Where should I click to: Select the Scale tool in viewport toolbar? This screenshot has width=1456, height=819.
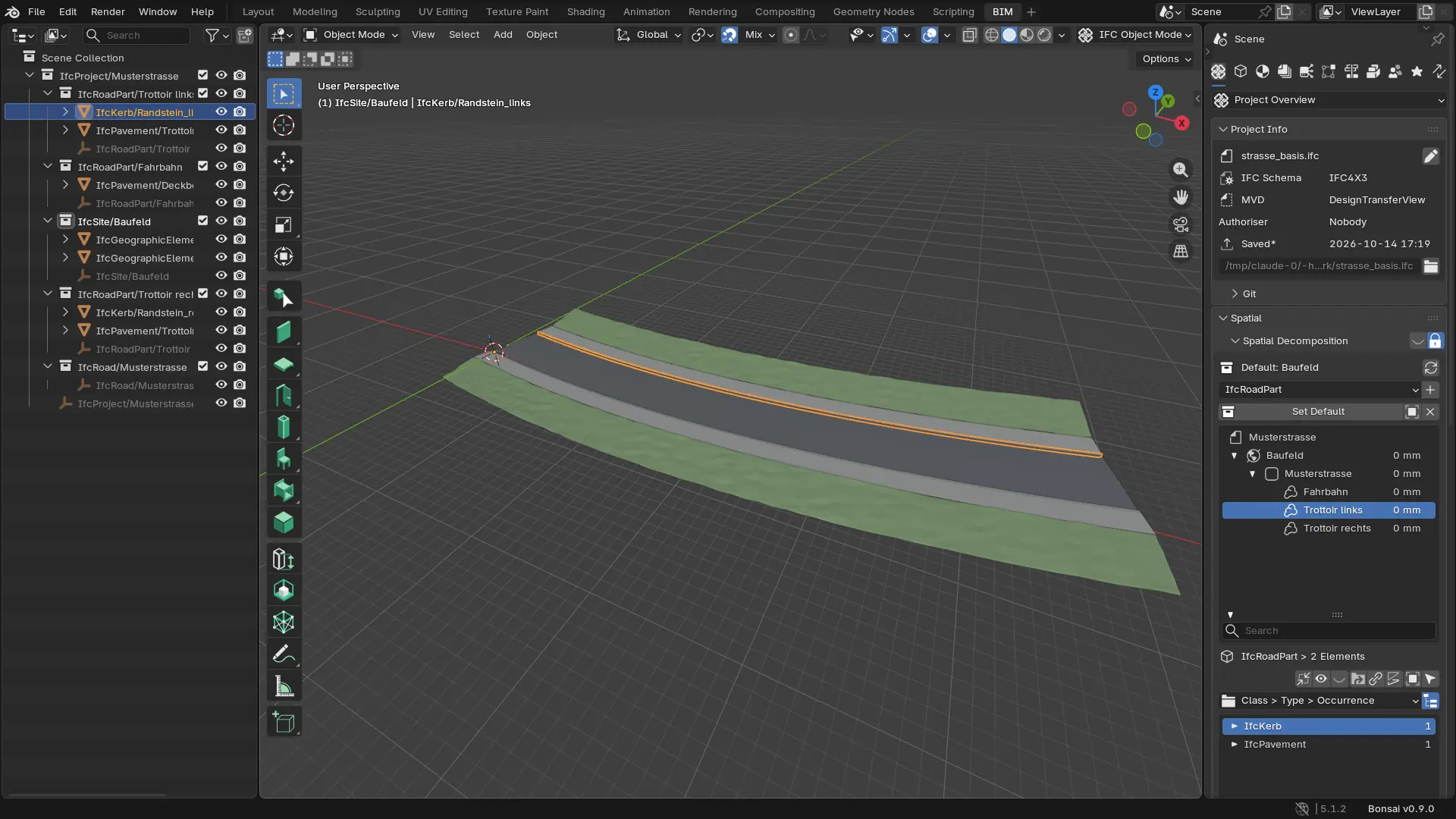pos(284,224)
